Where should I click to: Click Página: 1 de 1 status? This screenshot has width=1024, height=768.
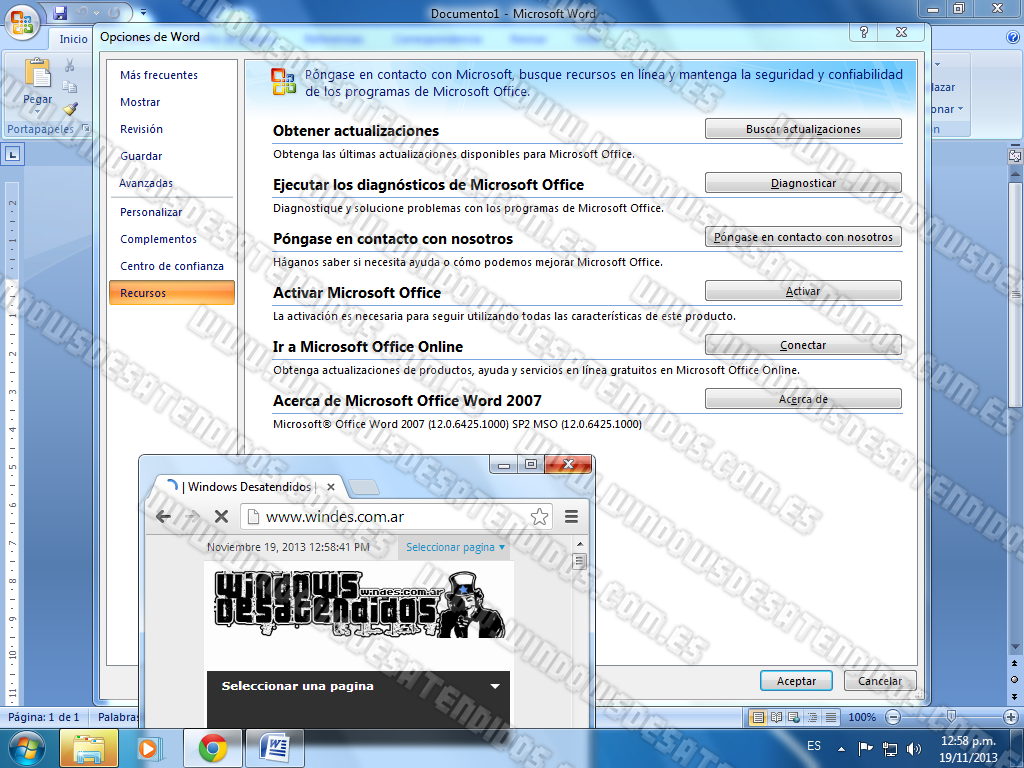pos(44,717)
